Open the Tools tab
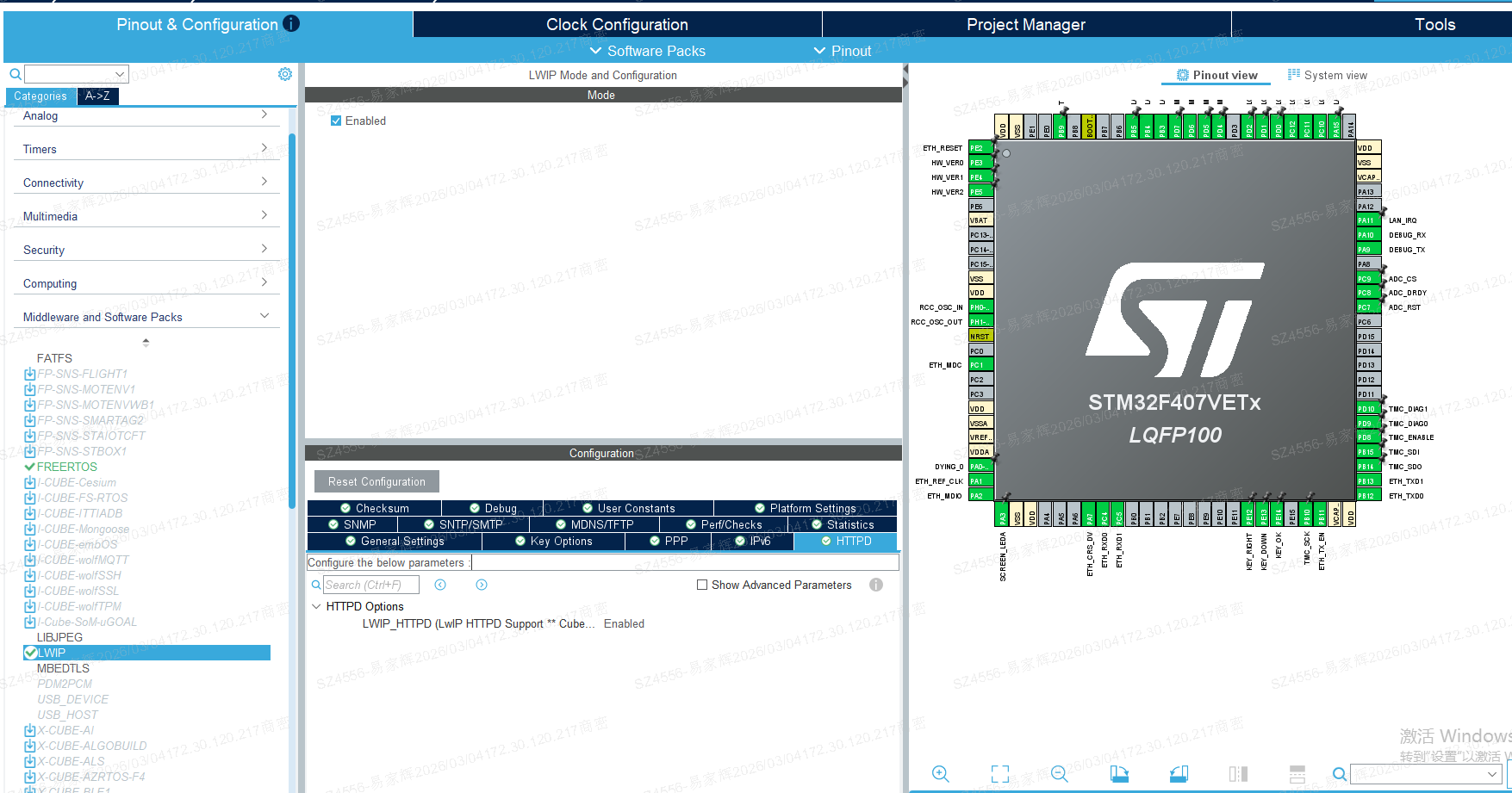 [x=1435, y=24]
